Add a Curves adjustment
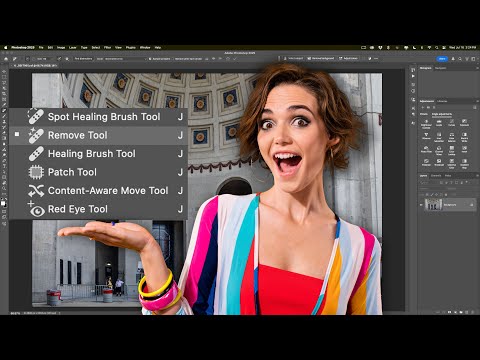 click(x=452, y=123)
